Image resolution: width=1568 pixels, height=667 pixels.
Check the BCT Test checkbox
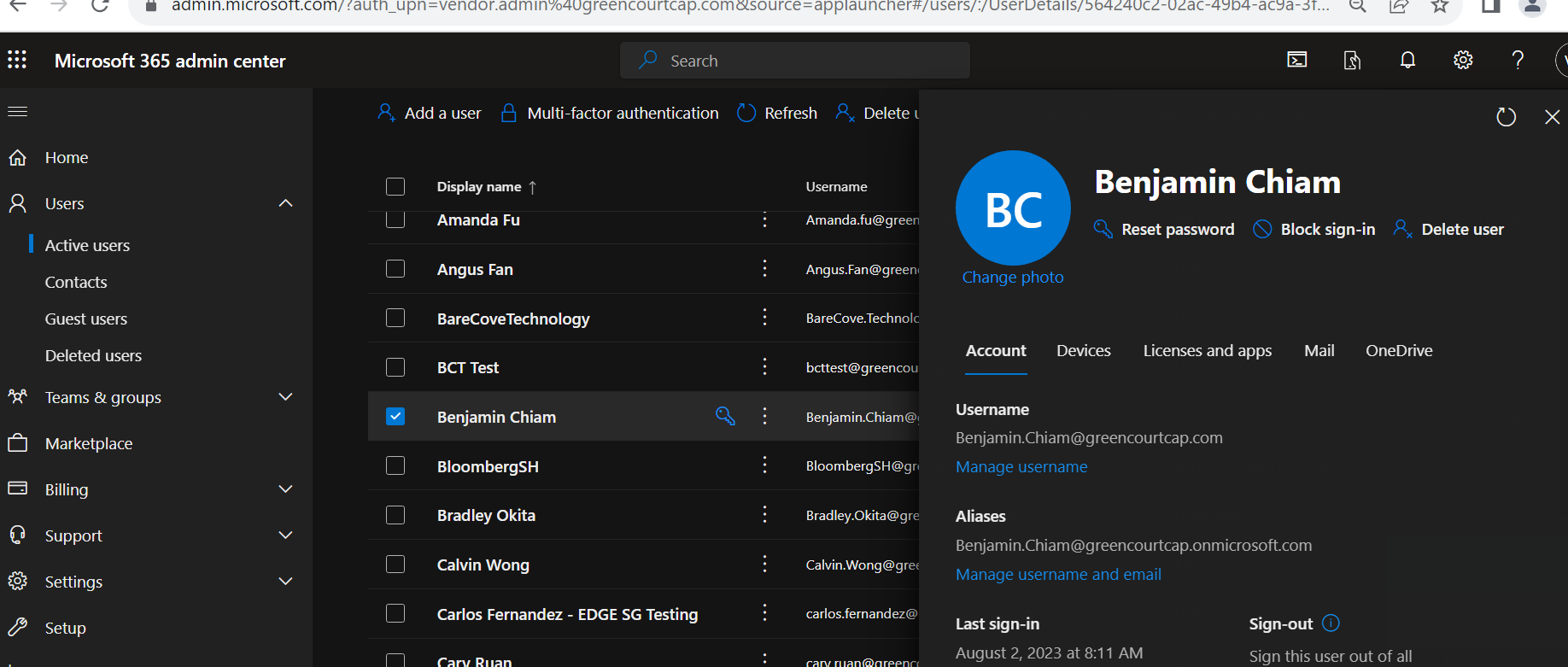coord(395,367)
